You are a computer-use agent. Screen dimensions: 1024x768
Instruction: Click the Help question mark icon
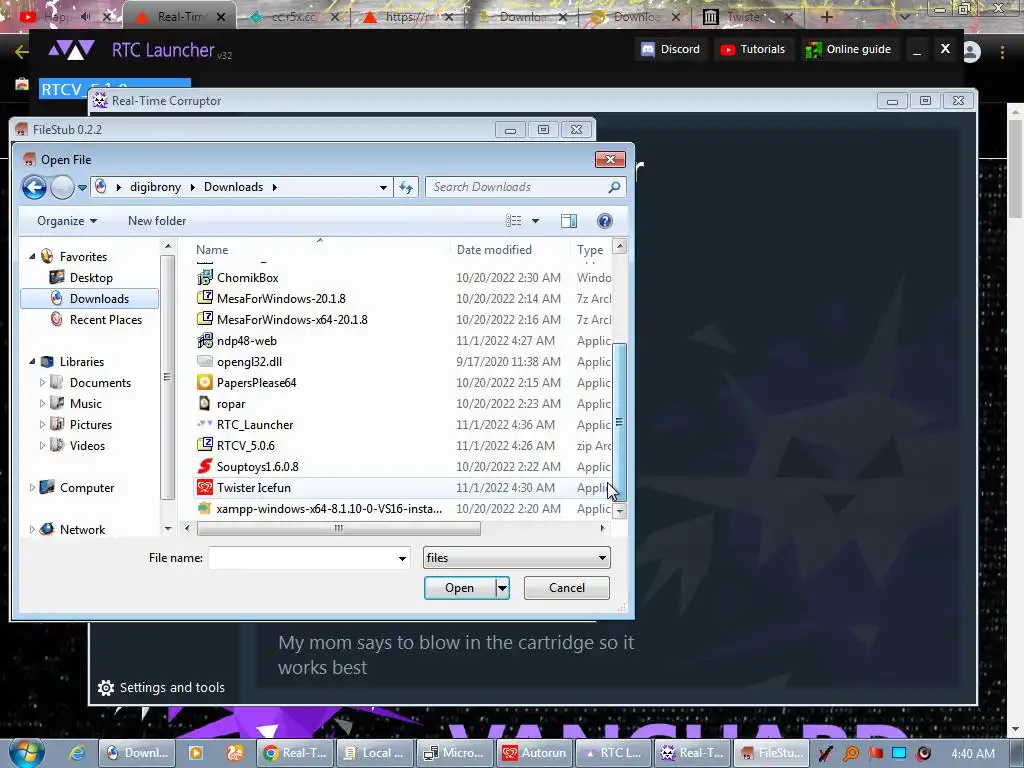pos(605,221)
